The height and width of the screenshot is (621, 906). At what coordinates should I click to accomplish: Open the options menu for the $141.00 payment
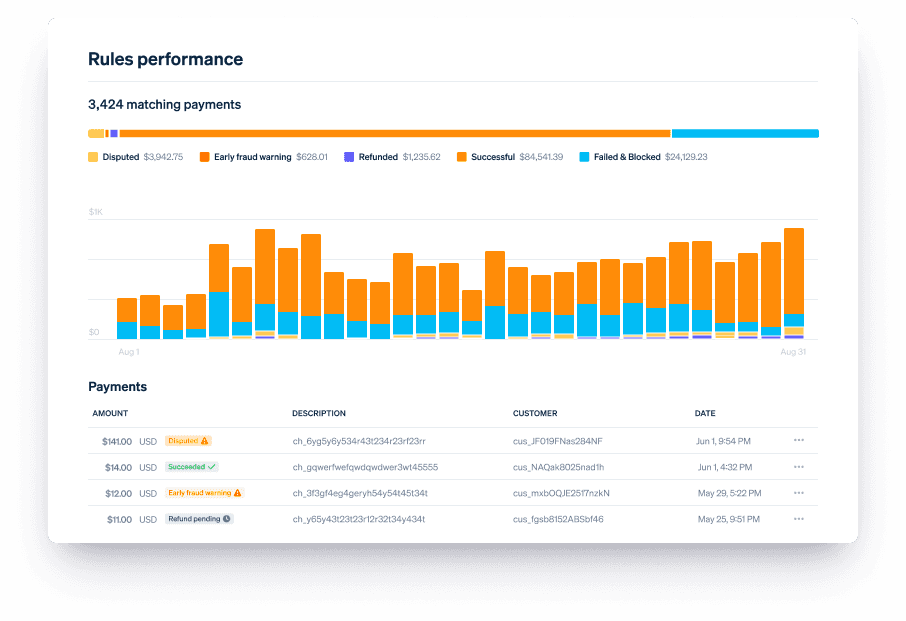[799, 441]
